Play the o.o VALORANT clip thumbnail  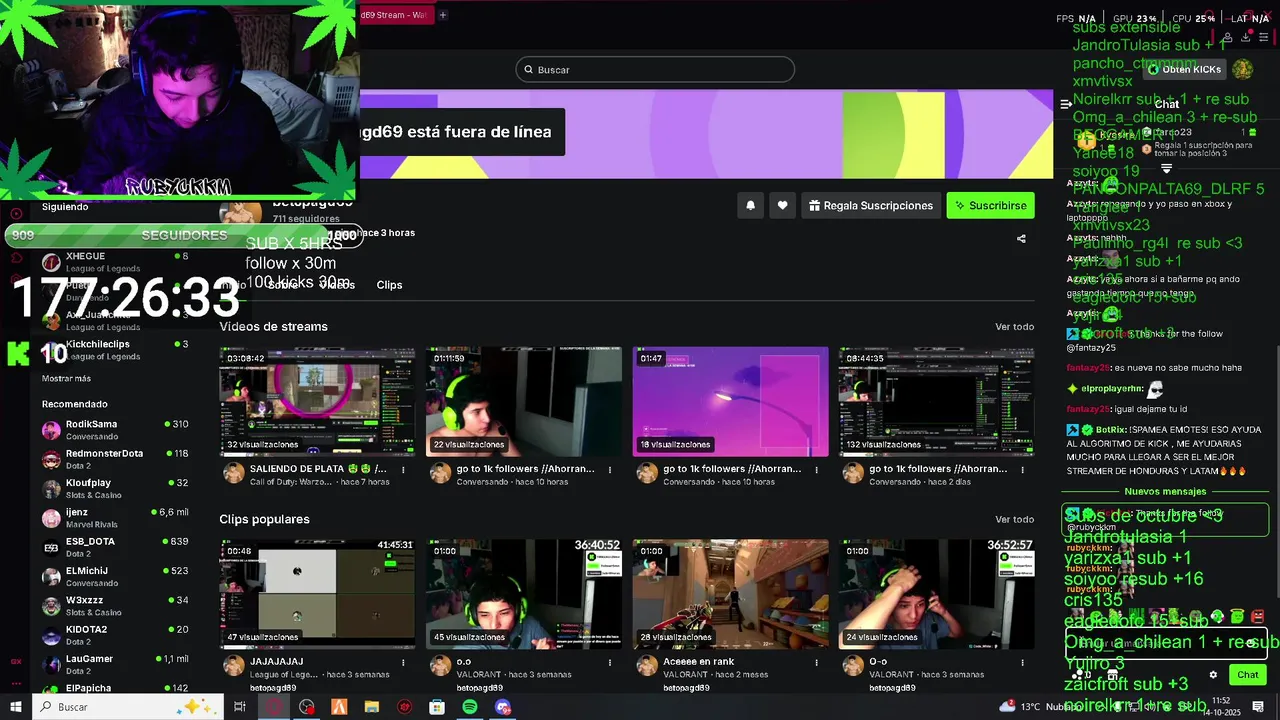click(524, 595)
